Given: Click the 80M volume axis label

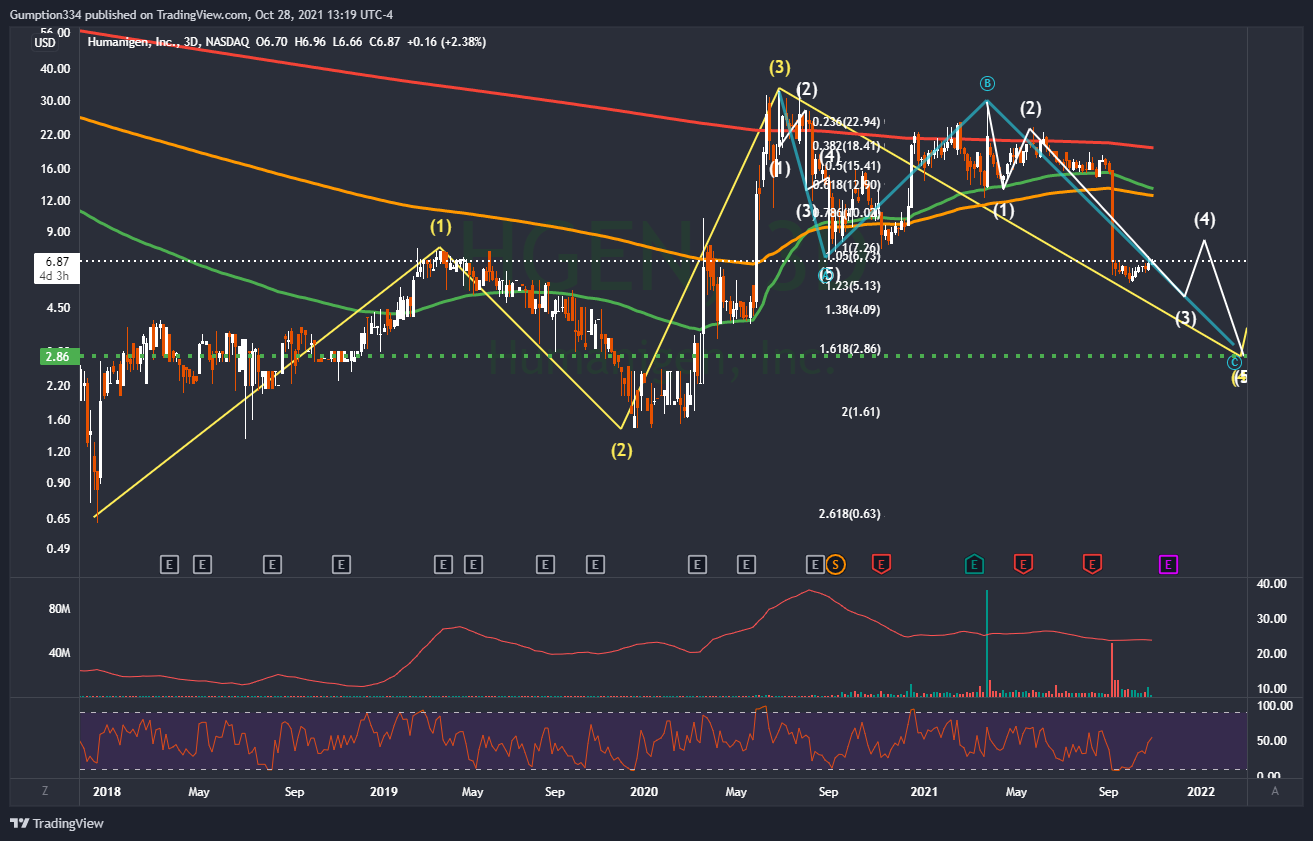Looking at the screenshot, I should (59, 609).
